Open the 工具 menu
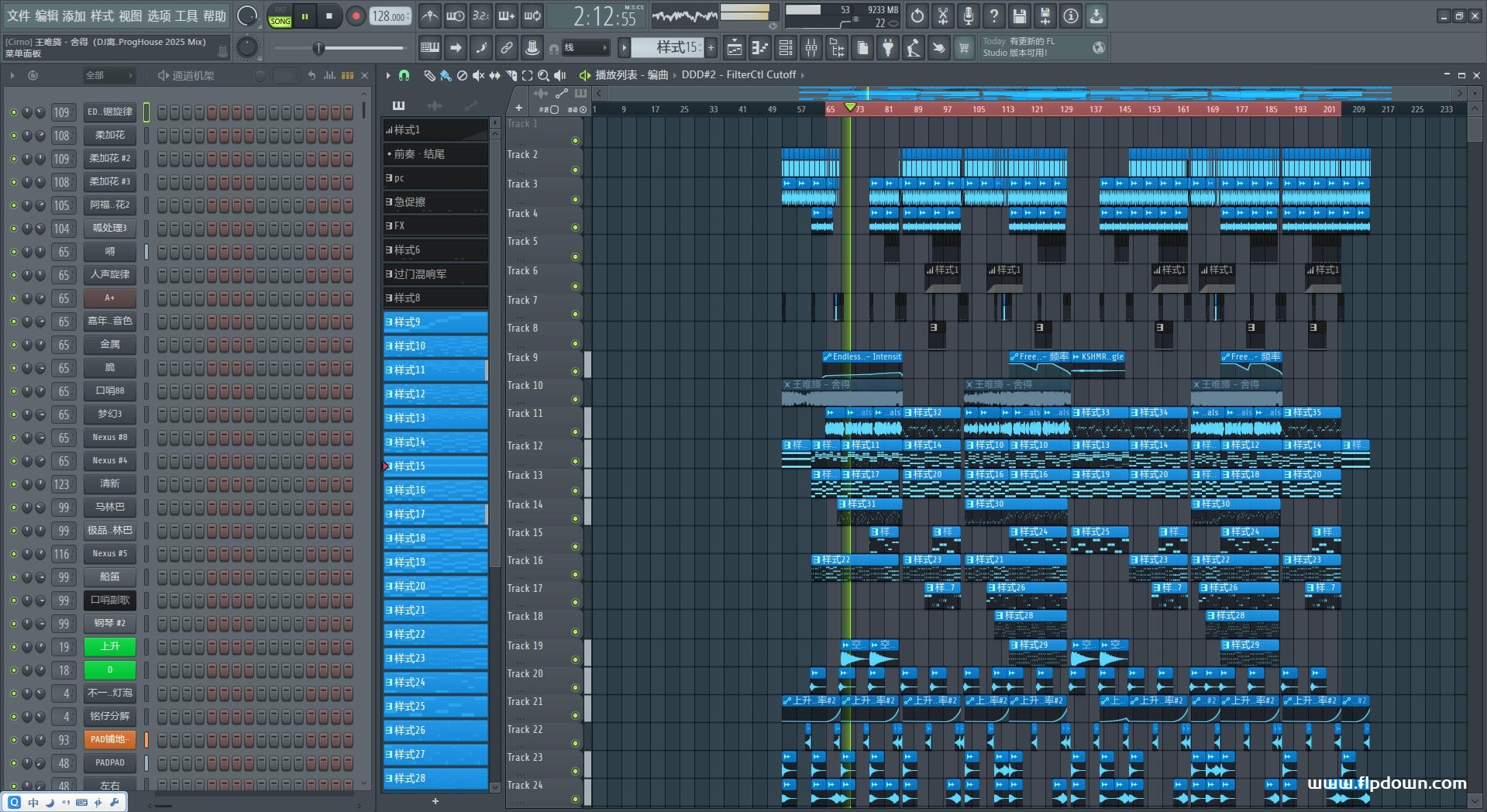This screenshot has height=812, width=1487. pos(187,16)
